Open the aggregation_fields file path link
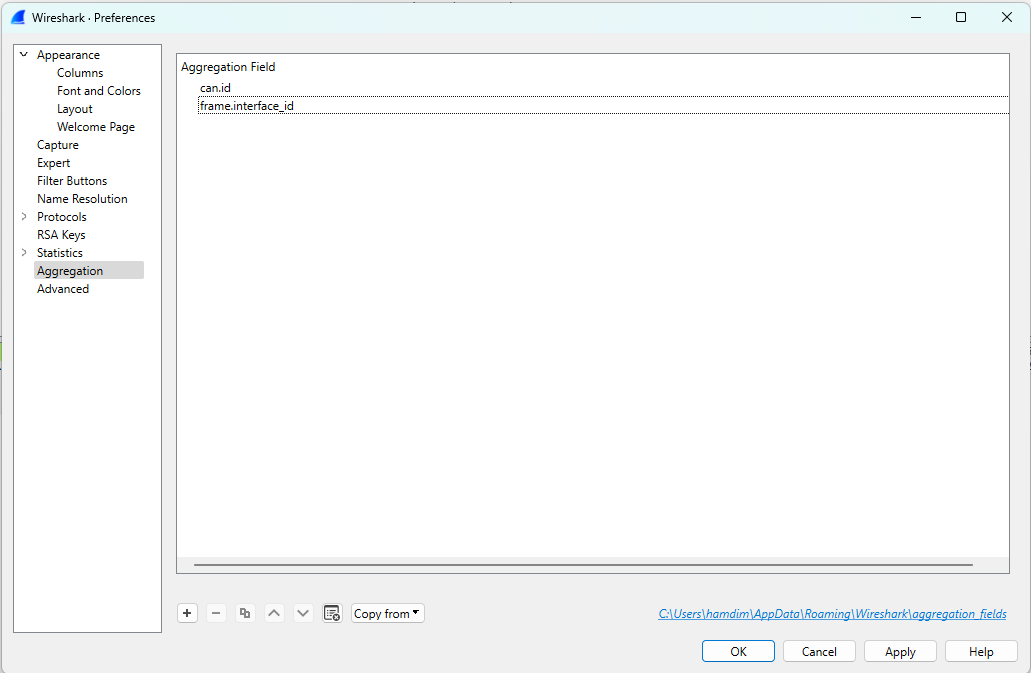Image resolution: width=1031 pixels, height=673 pixels. click(832, 613)
